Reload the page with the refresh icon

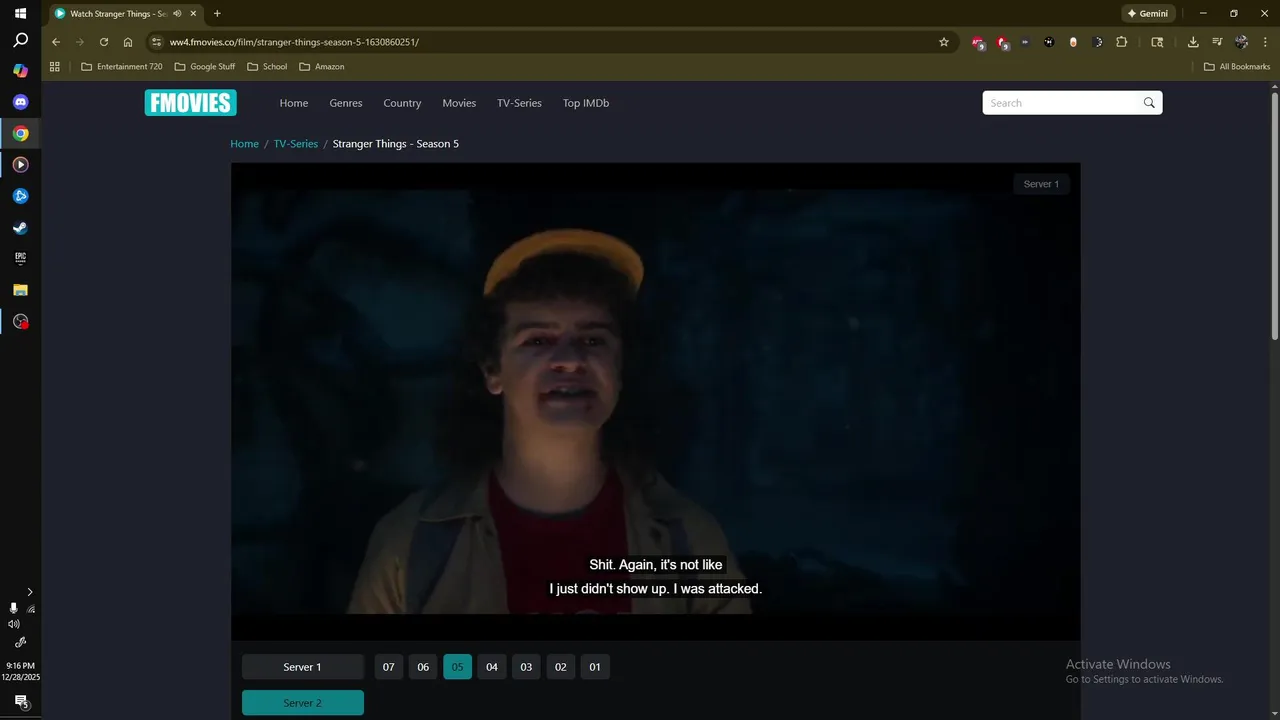tap(104, 42)
